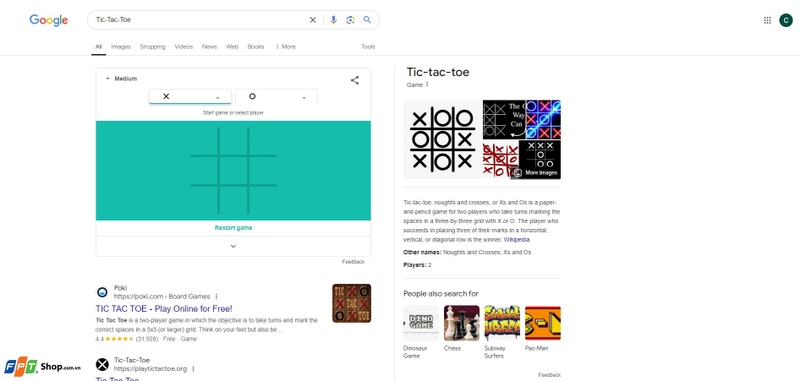Place a mark in the center square
The height and width of the screenshot is (381, 800).
click(234, 170)
